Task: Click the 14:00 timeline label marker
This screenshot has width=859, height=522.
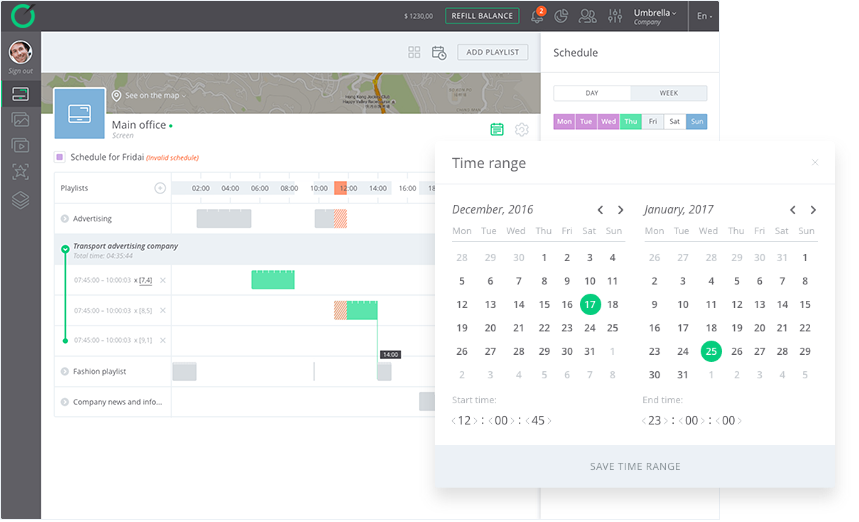Action: [391, 355]
